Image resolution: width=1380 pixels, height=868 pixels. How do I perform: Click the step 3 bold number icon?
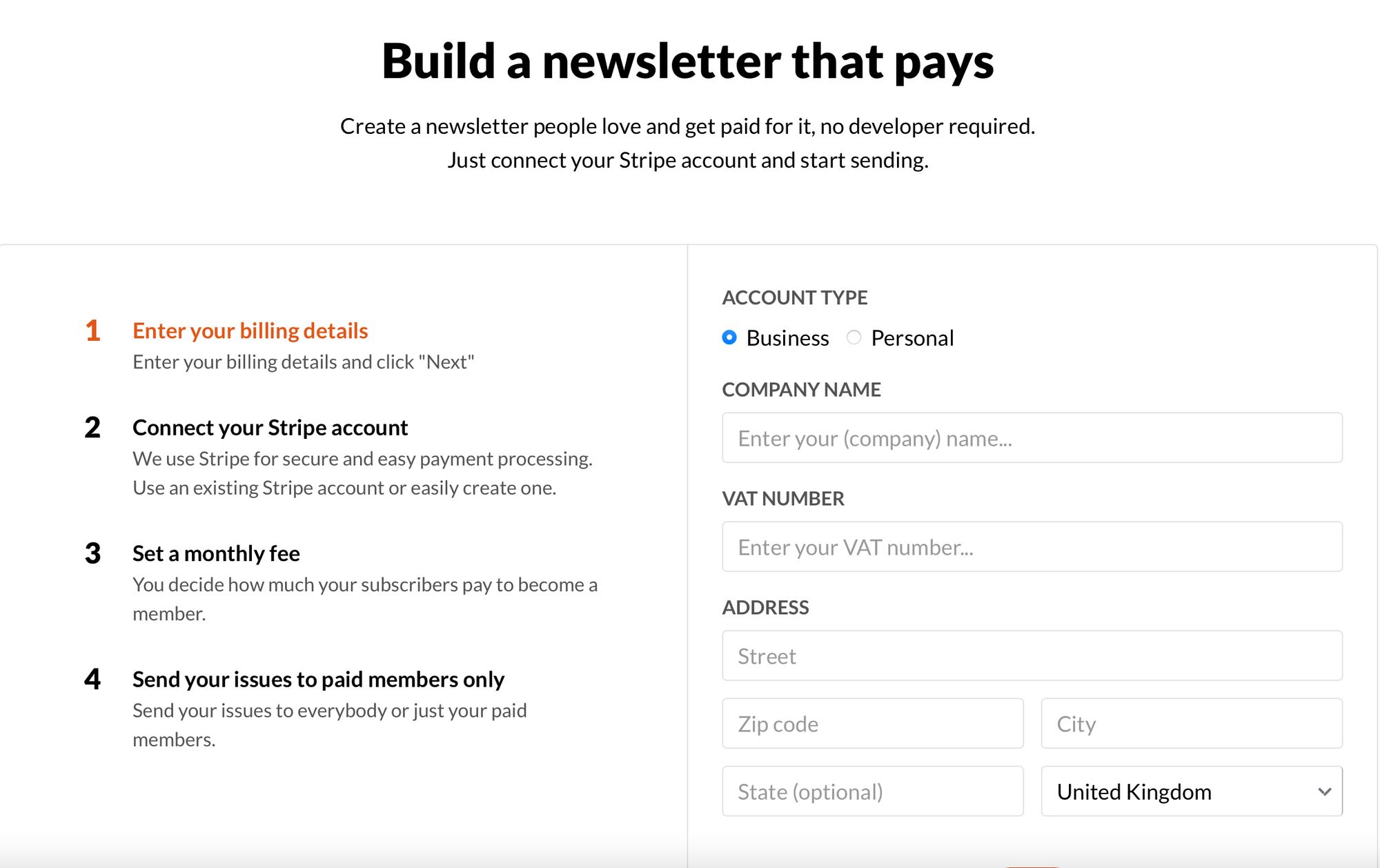click(92, 551)
